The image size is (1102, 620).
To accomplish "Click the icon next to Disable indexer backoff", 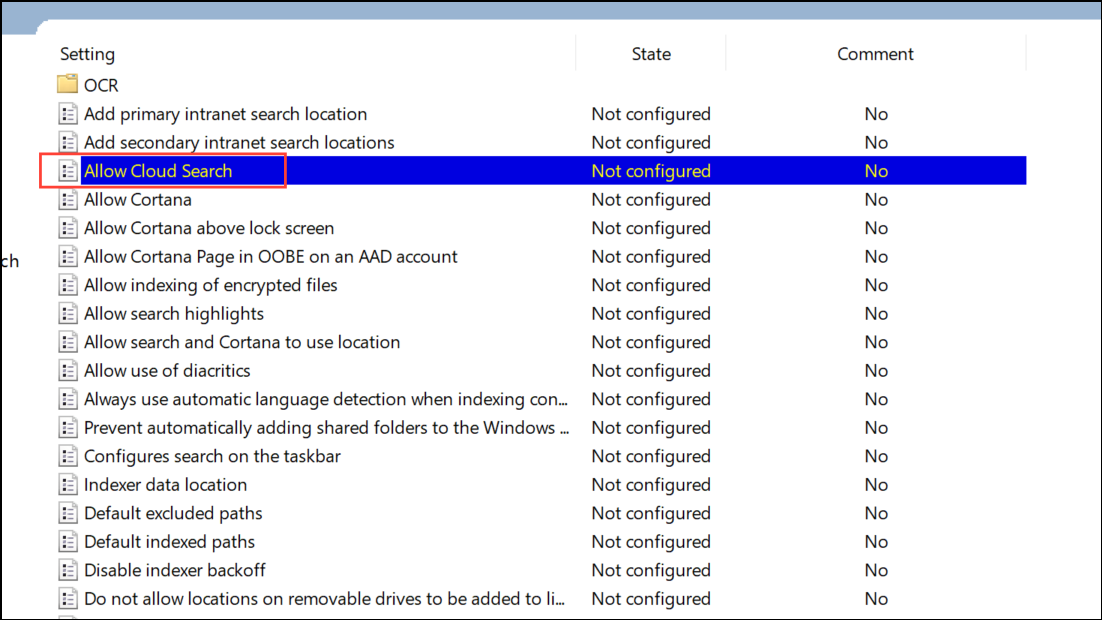I will 68,571.
